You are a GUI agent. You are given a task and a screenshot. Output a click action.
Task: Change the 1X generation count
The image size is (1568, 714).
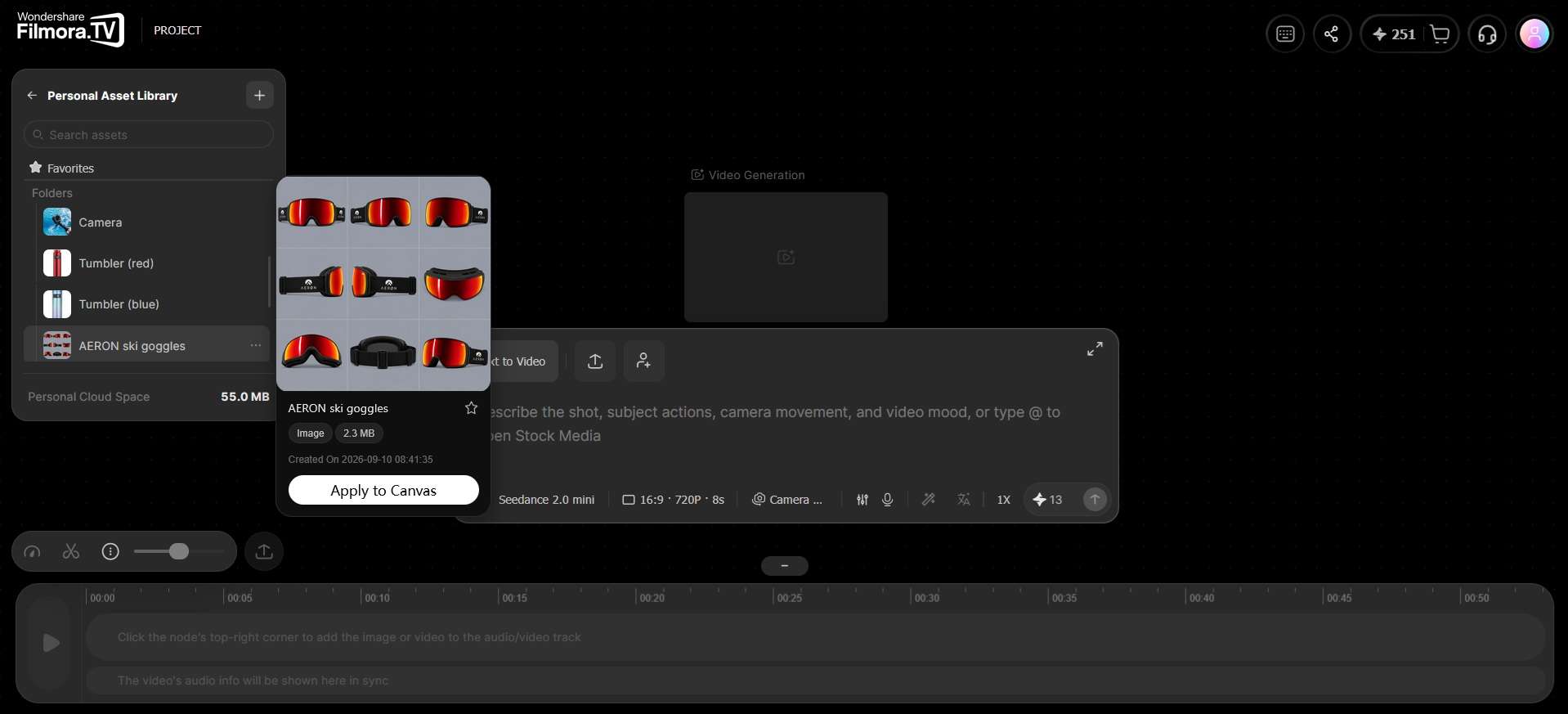(x=1004, y=500)
